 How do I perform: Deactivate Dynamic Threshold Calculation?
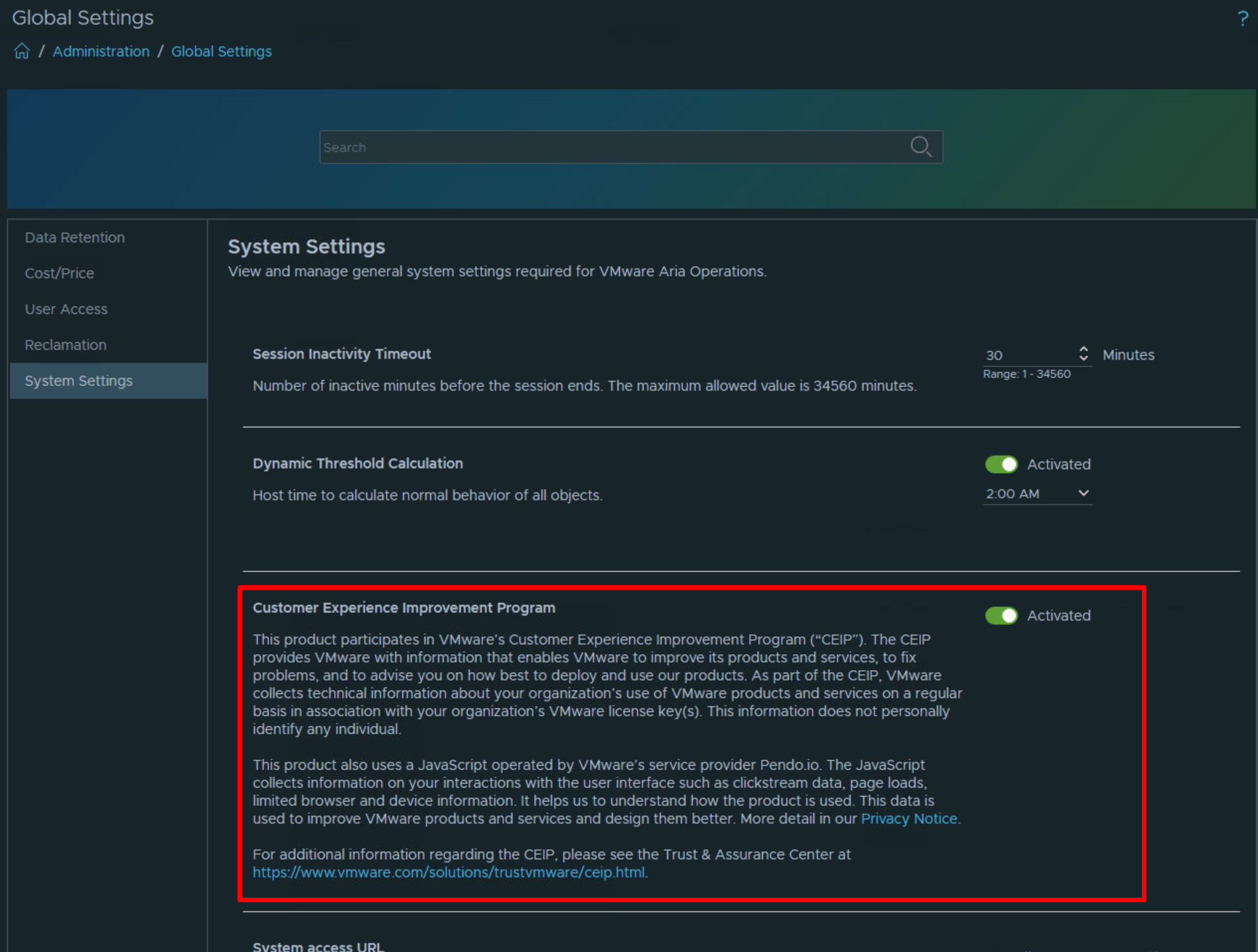point(1001,464)
